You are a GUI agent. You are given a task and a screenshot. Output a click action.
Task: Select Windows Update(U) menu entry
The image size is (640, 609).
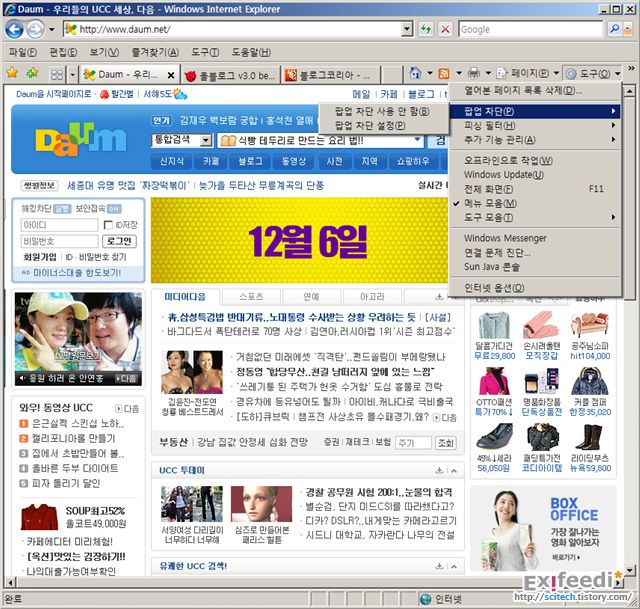coord(535,174)
